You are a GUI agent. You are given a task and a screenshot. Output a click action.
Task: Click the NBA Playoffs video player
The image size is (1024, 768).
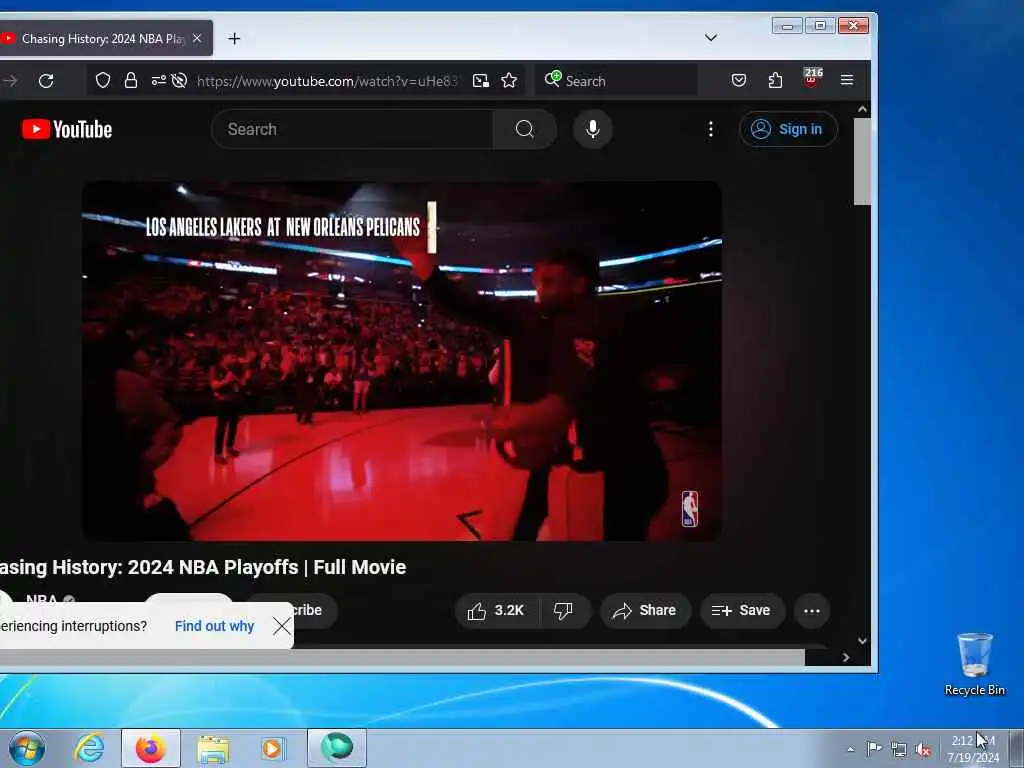pos(402,361)
